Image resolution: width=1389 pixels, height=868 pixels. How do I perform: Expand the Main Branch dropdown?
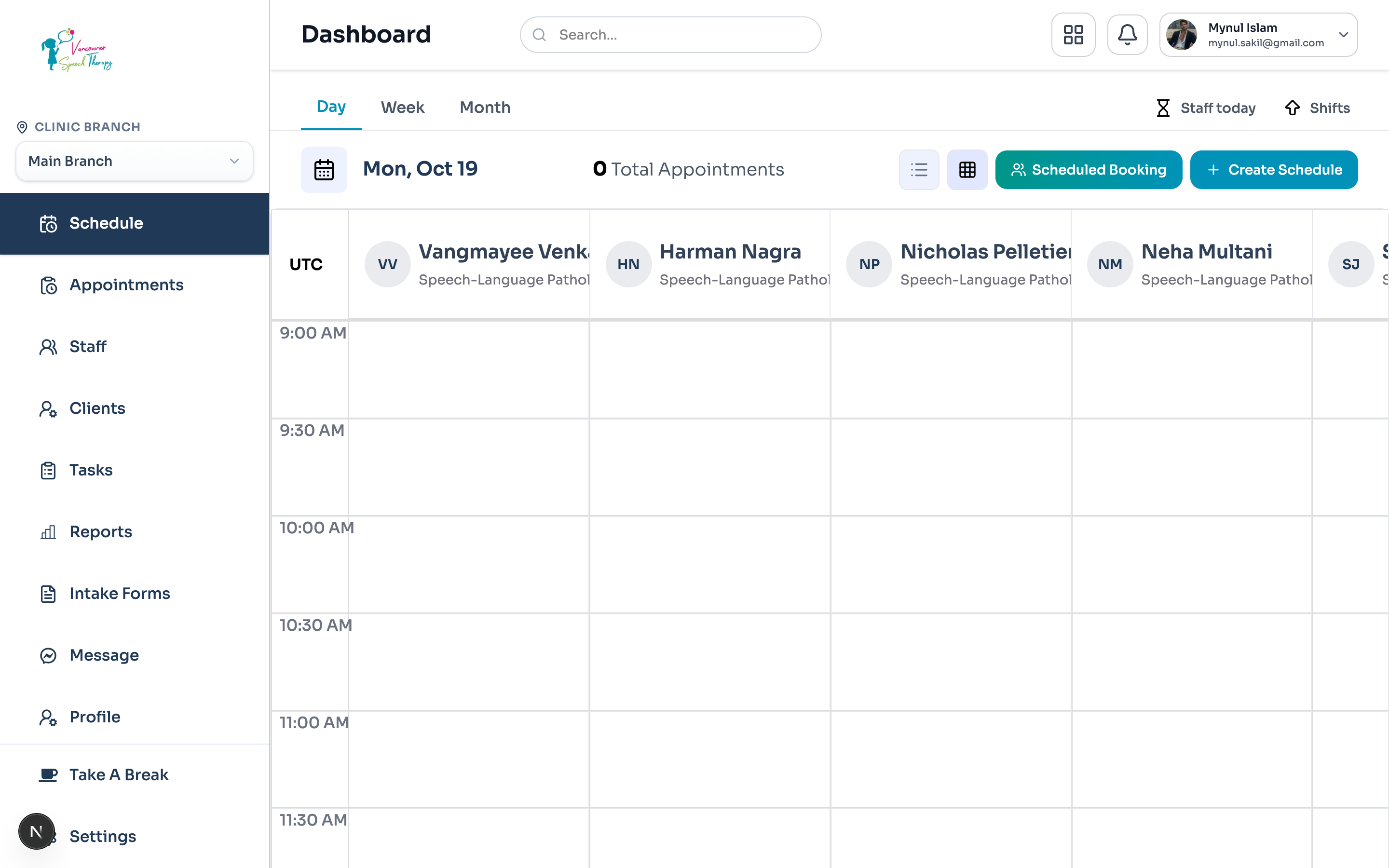tap(134, 162)
